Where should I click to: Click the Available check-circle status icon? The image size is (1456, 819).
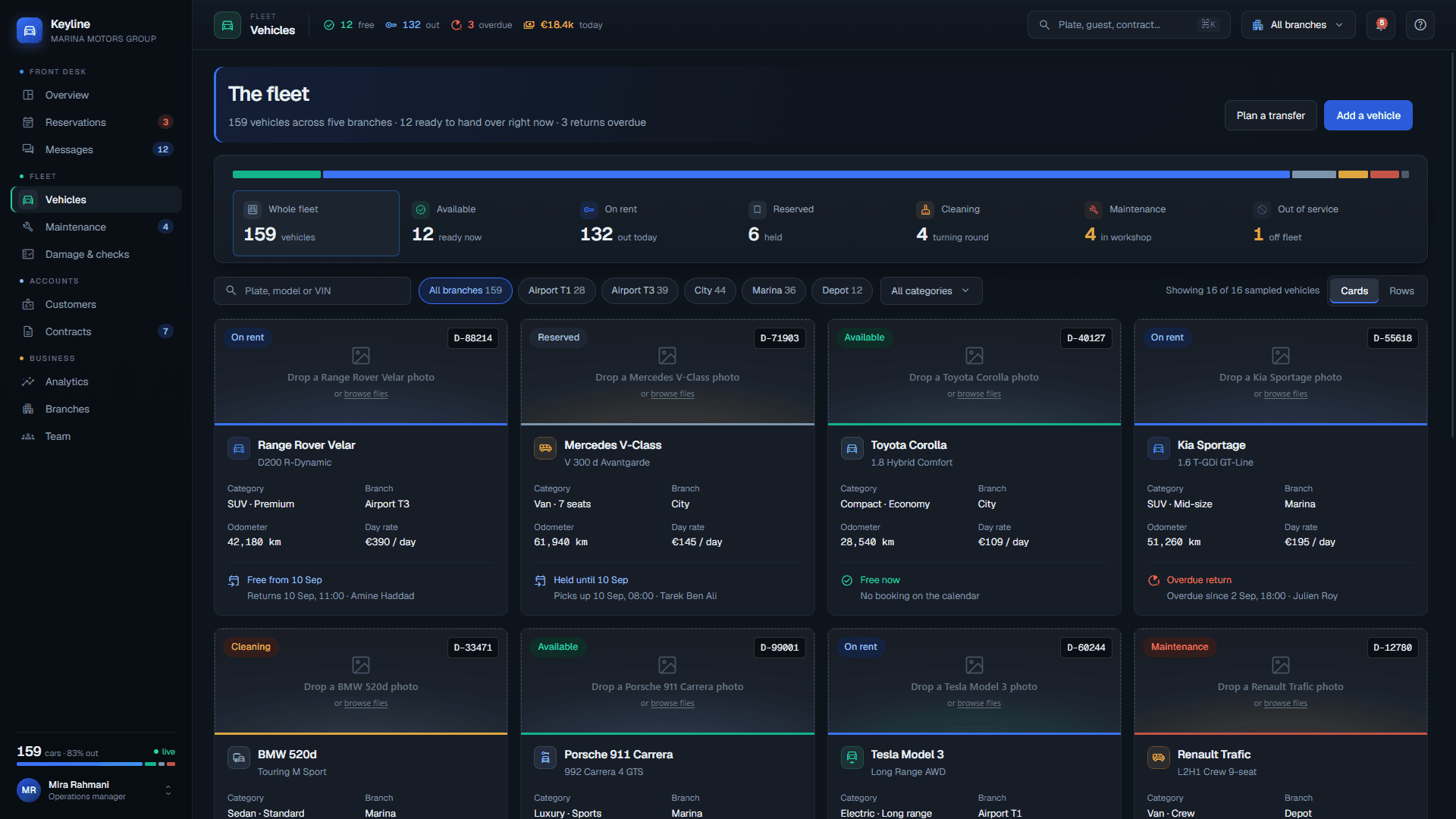[x=421, y=209]
